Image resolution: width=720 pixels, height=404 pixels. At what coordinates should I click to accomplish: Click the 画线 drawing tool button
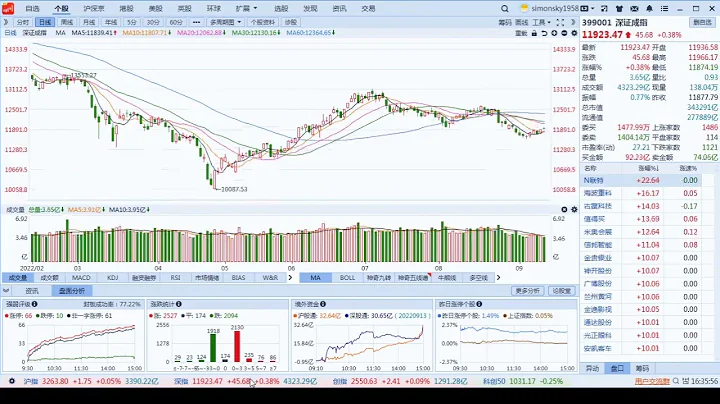521,22
